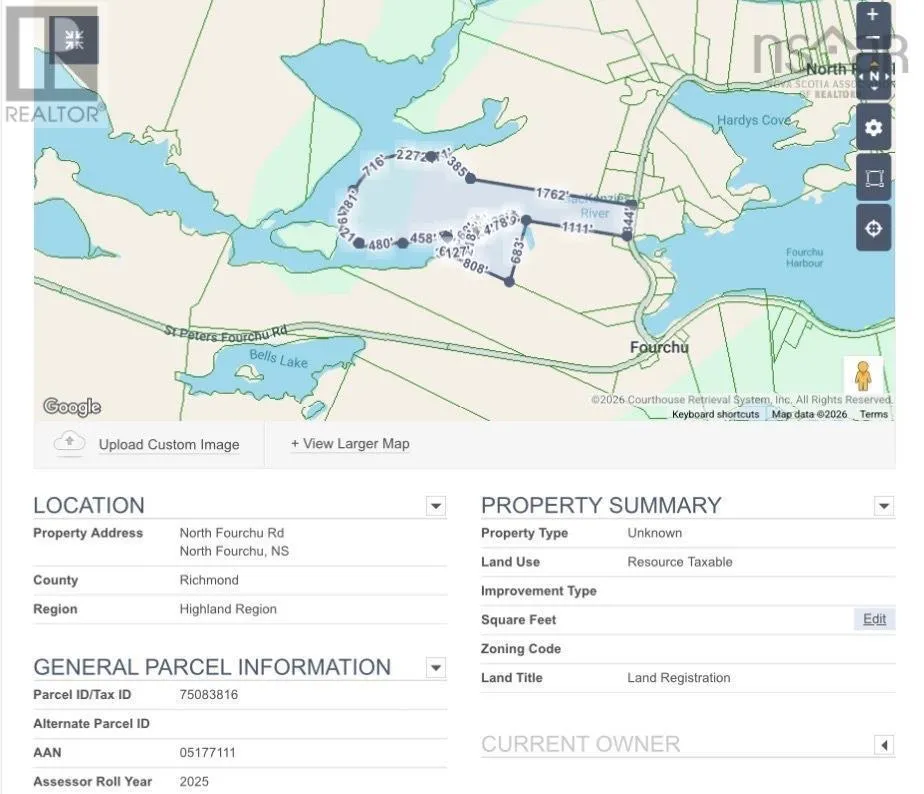Click Upload Custom Image link
Viewport: 924px width, 794px height.
pos(169,445)
